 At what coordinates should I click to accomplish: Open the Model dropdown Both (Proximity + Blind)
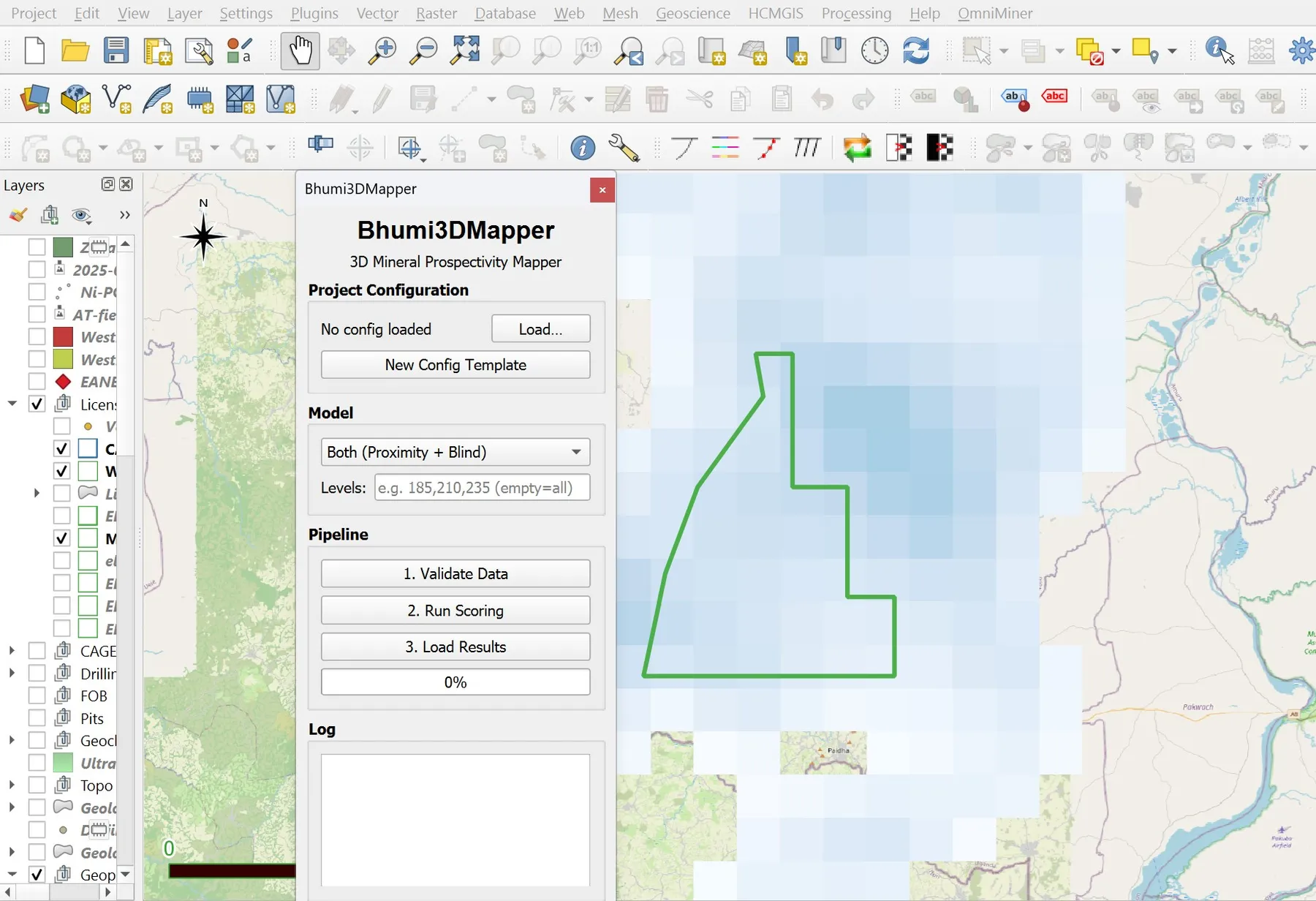click(455, 452)
